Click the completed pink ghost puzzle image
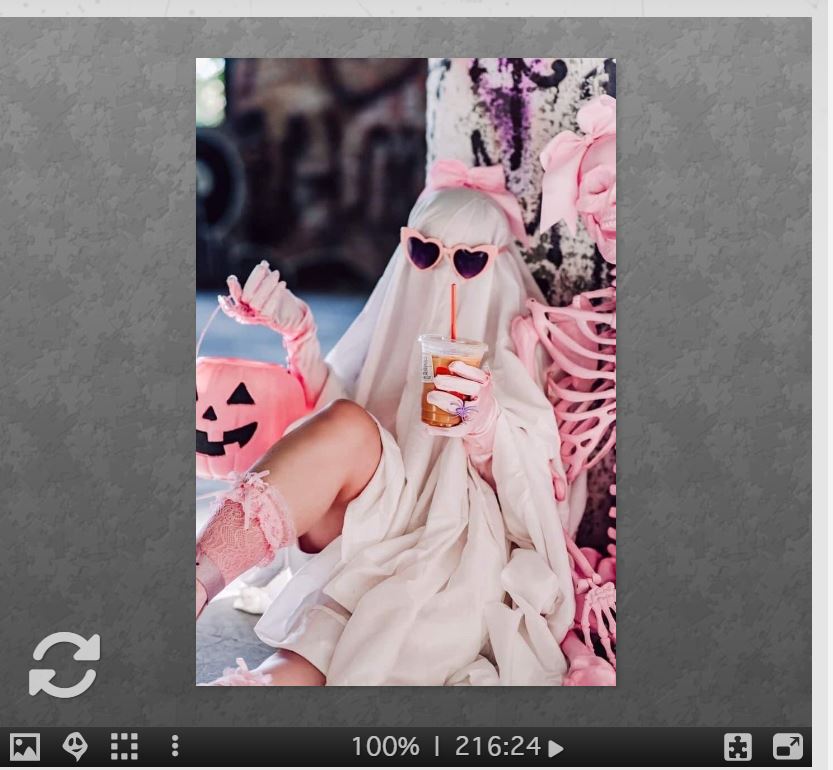Viewport: 833px width, 770px height. pyautogui.click(x=406, y=372)
